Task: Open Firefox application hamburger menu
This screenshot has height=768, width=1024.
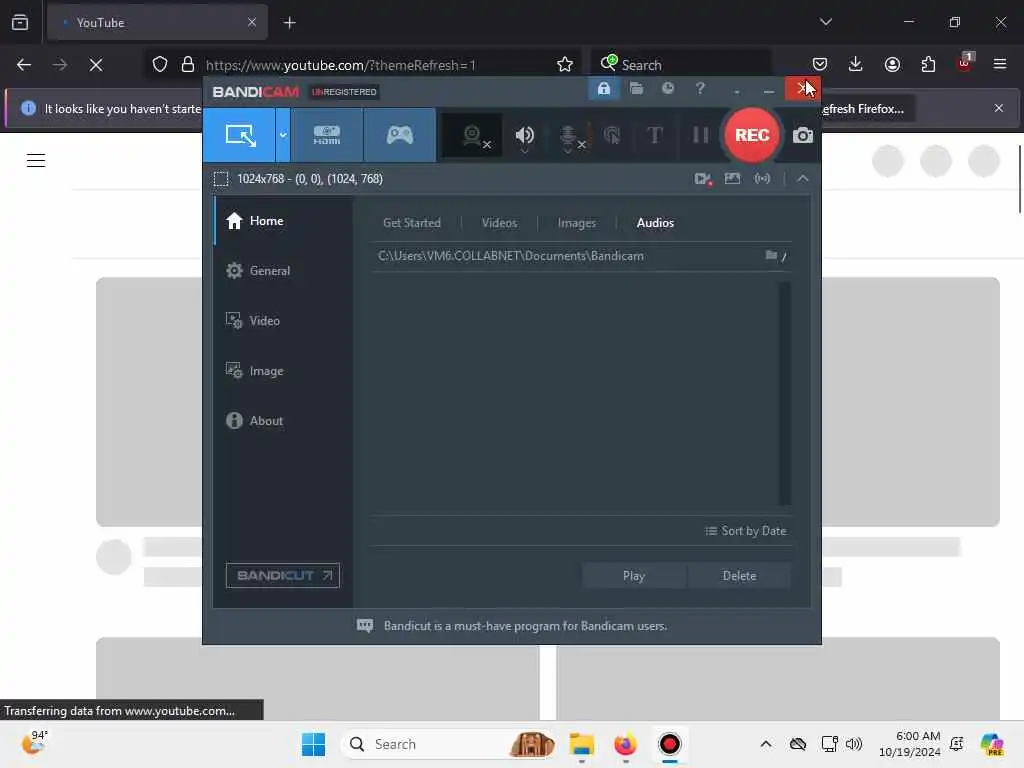Action: pyautogui.click(x=999, y=64)
